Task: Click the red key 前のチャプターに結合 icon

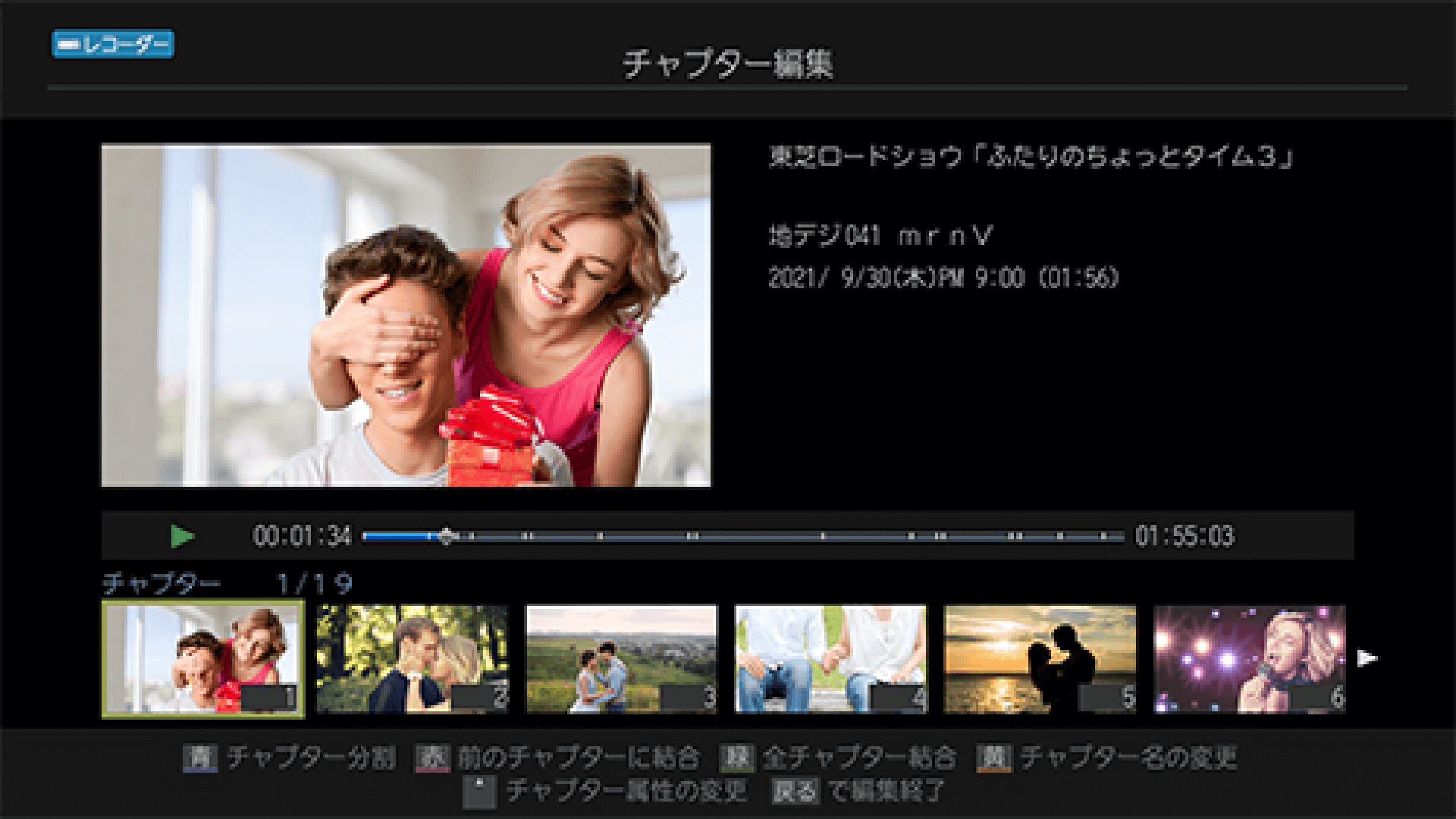Action: pyautogui.click(x=433, y=758)
